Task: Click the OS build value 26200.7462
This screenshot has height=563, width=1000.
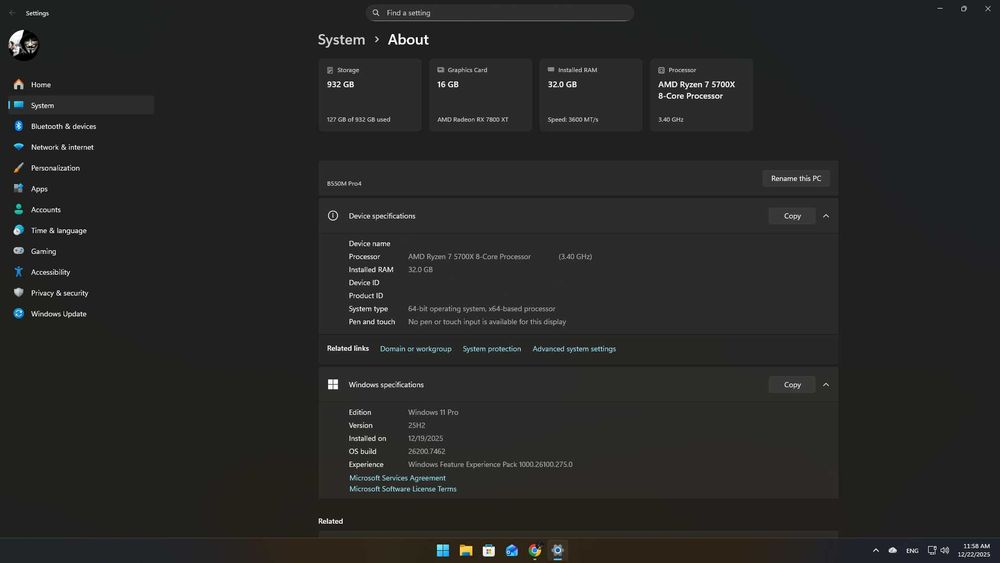Action: [427, 451]
